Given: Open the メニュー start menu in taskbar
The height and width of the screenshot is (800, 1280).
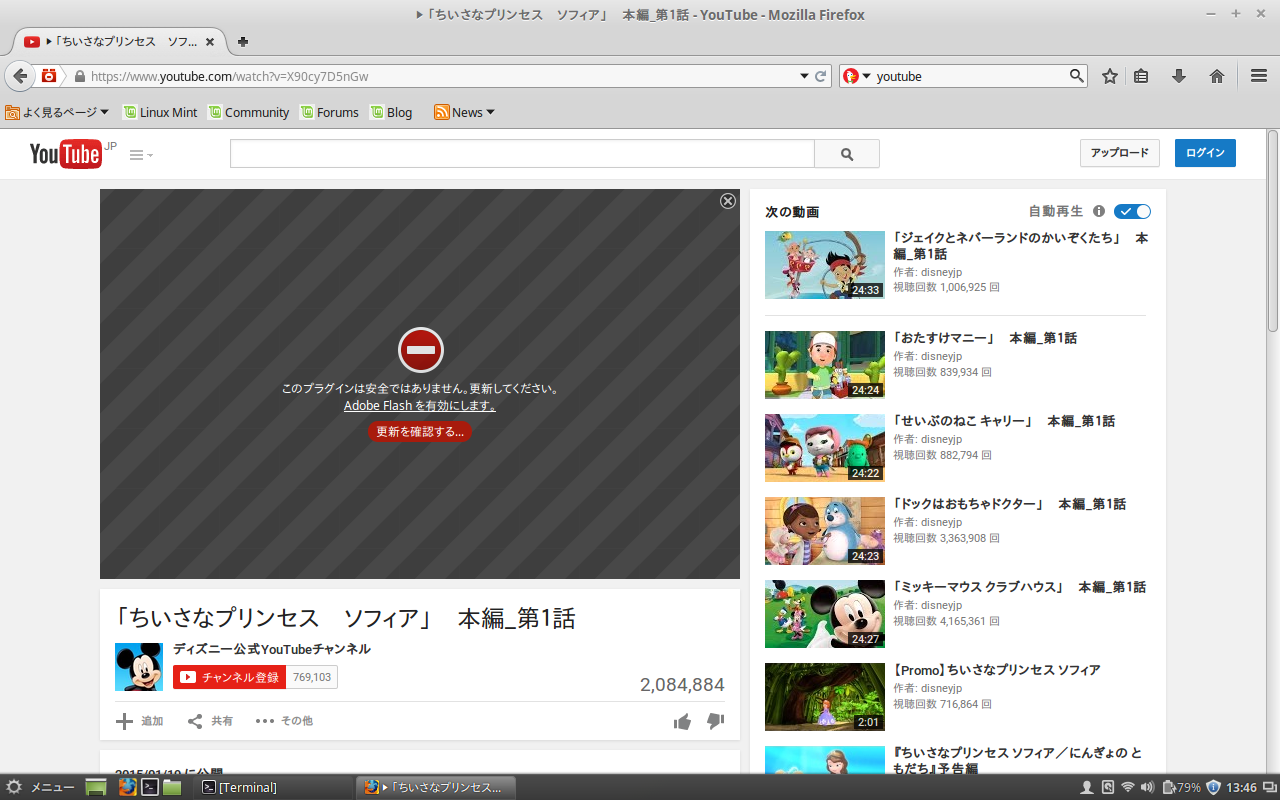Looking at the screenshot, I should click(x=40, y=787).
